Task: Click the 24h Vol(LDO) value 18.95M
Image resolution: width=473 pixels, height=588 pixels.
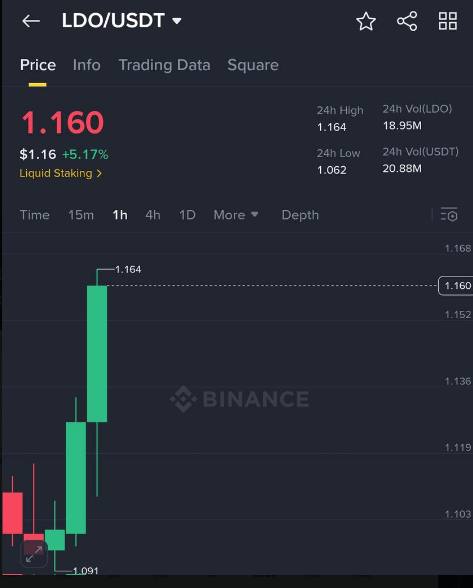Action: [x=402, y=126]
